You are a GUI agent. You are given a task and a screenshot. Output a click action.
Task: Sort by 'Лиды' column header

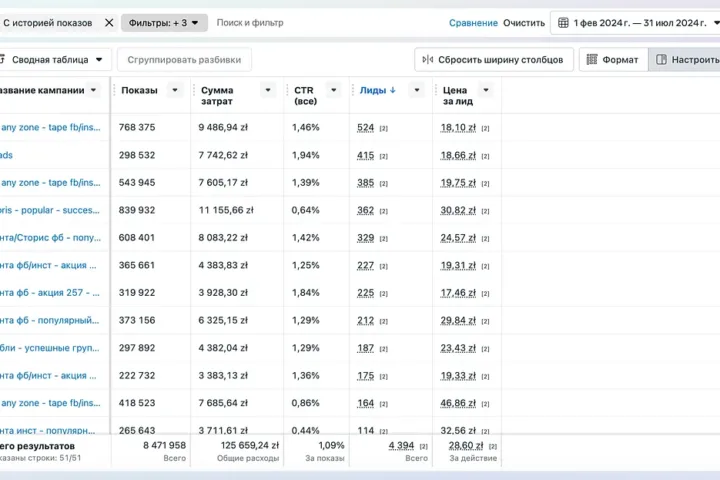pyautogui.click(x=372, y=90)
